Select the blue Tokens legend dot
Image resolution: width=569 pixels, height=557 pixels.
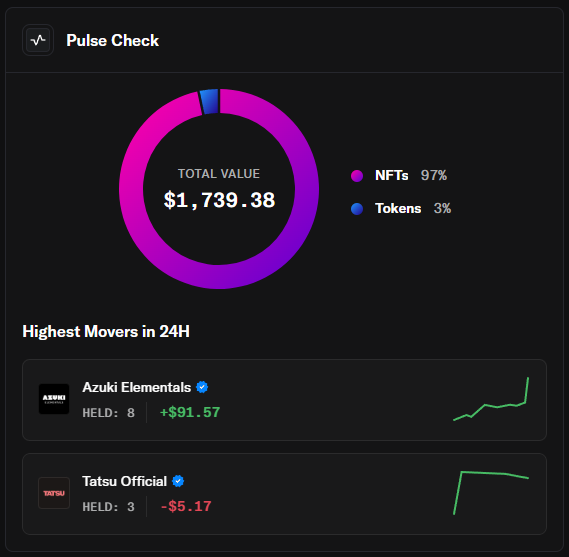pyautogui.click(x=357, y=209)
